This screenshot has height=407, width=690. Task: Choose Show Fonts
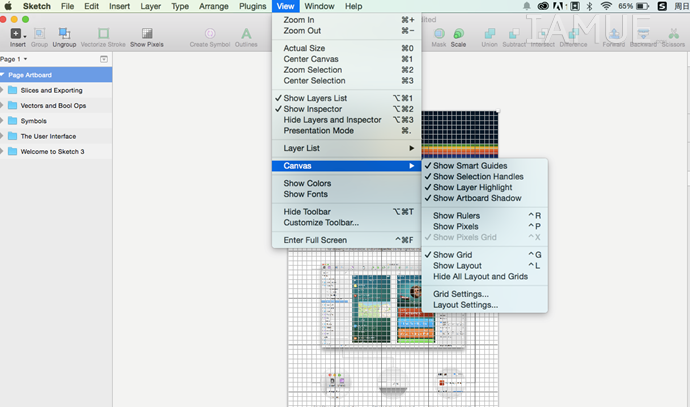point(346,194)
